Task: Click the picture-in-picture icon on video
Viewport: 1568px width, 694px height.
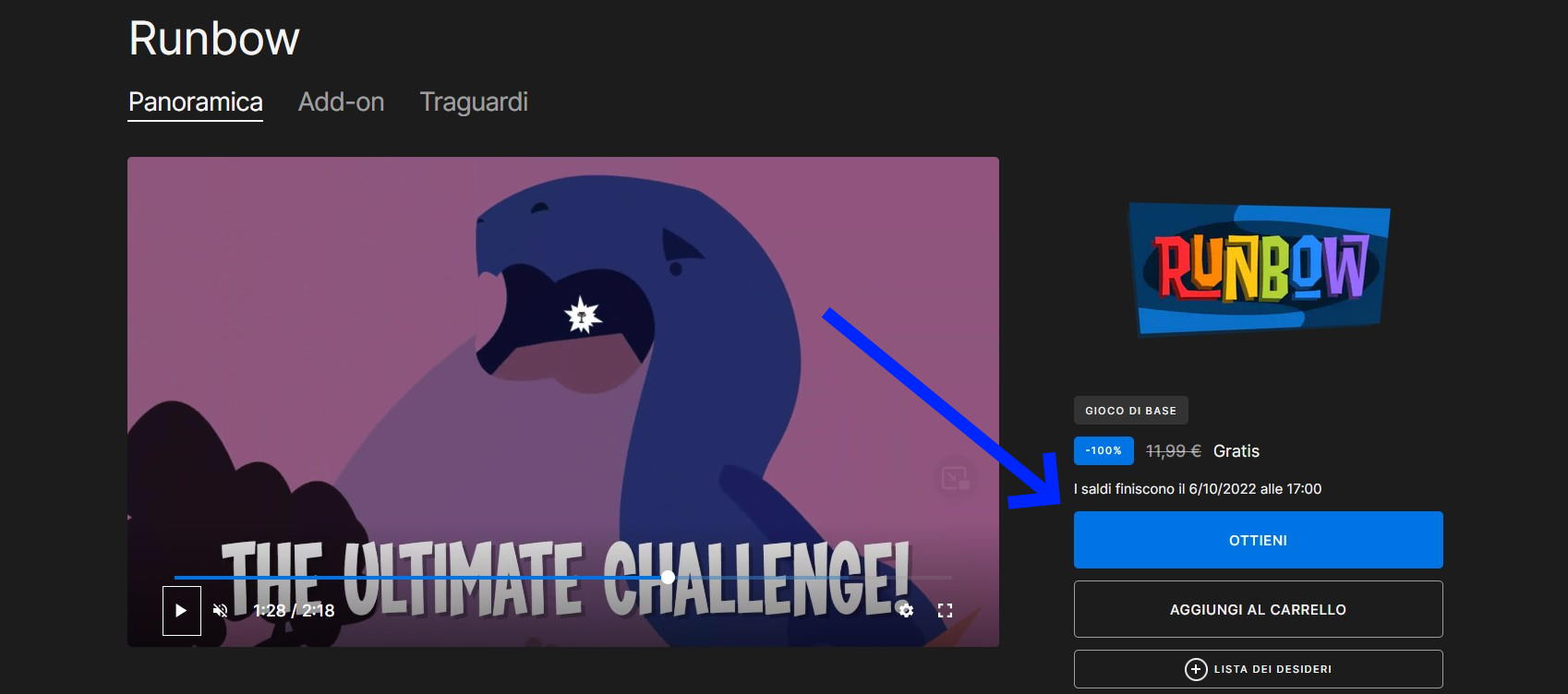Action: (x=955, y=479)
